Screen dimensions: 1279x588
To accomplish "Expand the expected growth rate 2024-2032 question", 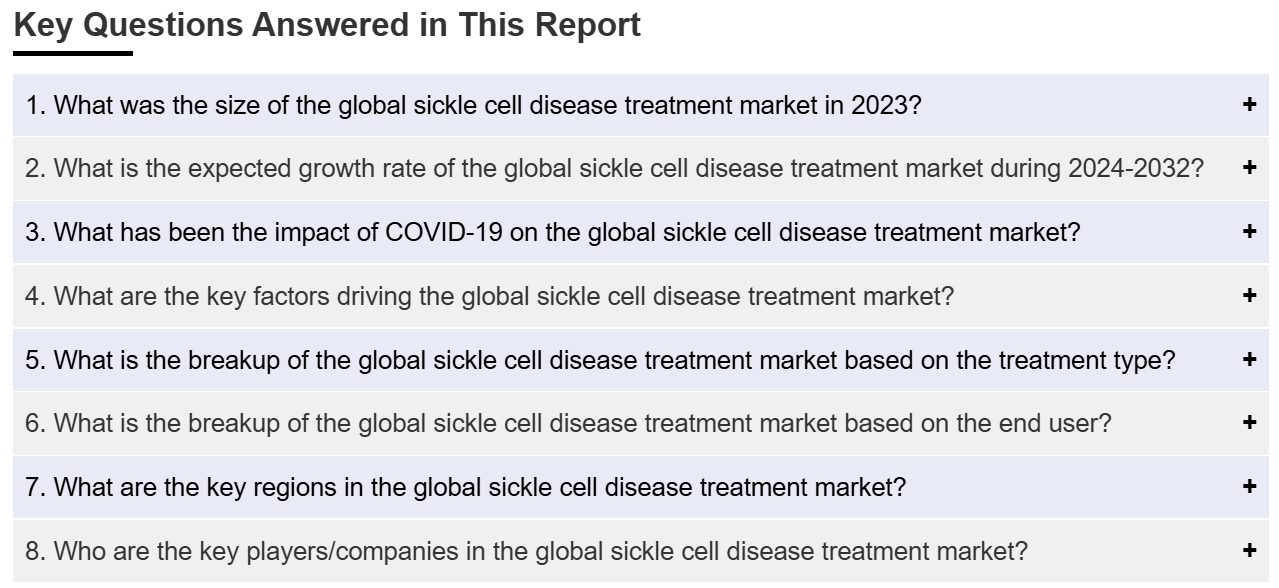I will tap(641, 168).
